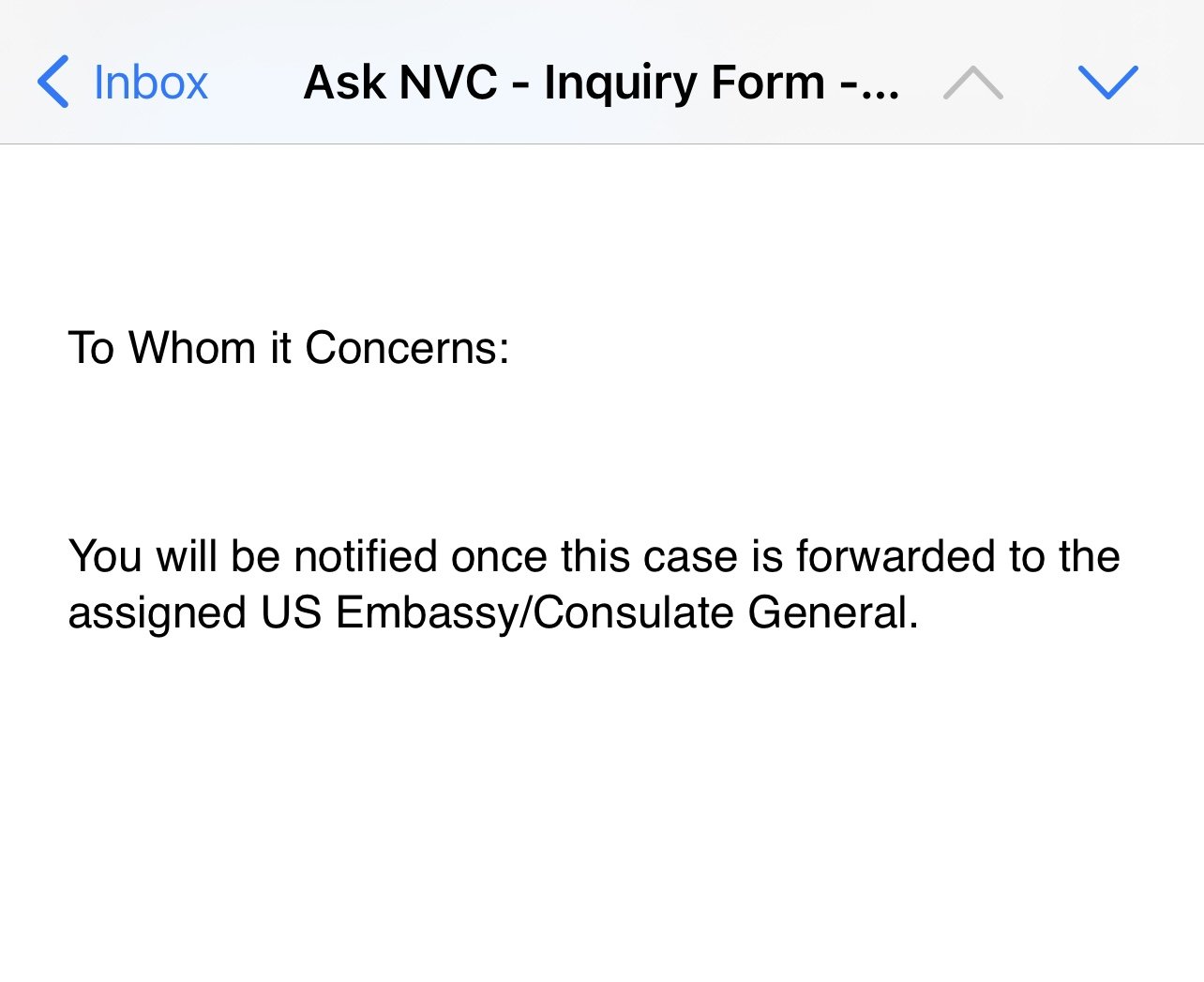This screenshot has height=982, width=1204.
Task: Go to previous message with up arrow
Action: coord(973,83)
